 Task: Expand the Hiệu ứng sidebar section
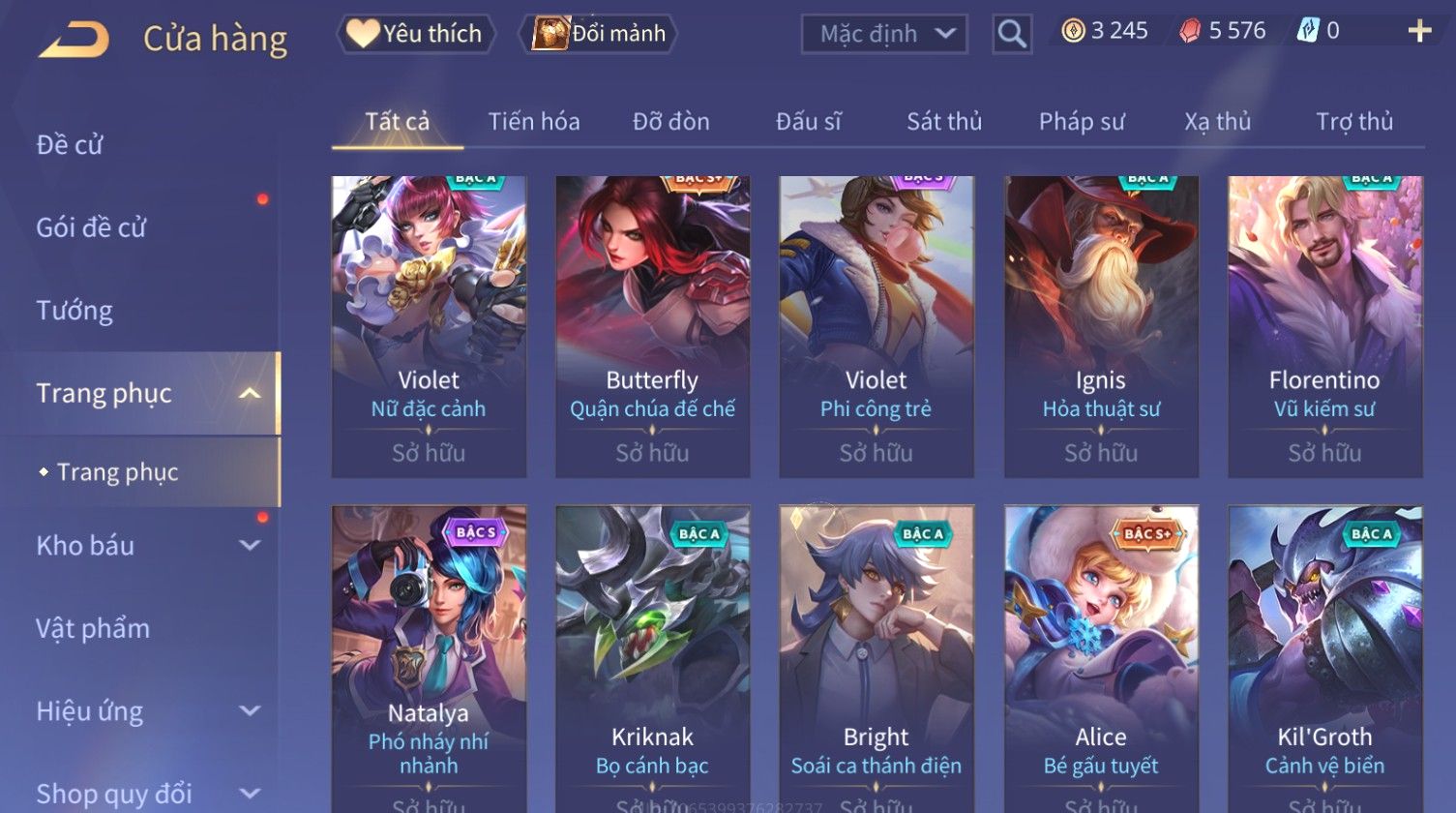250,710
